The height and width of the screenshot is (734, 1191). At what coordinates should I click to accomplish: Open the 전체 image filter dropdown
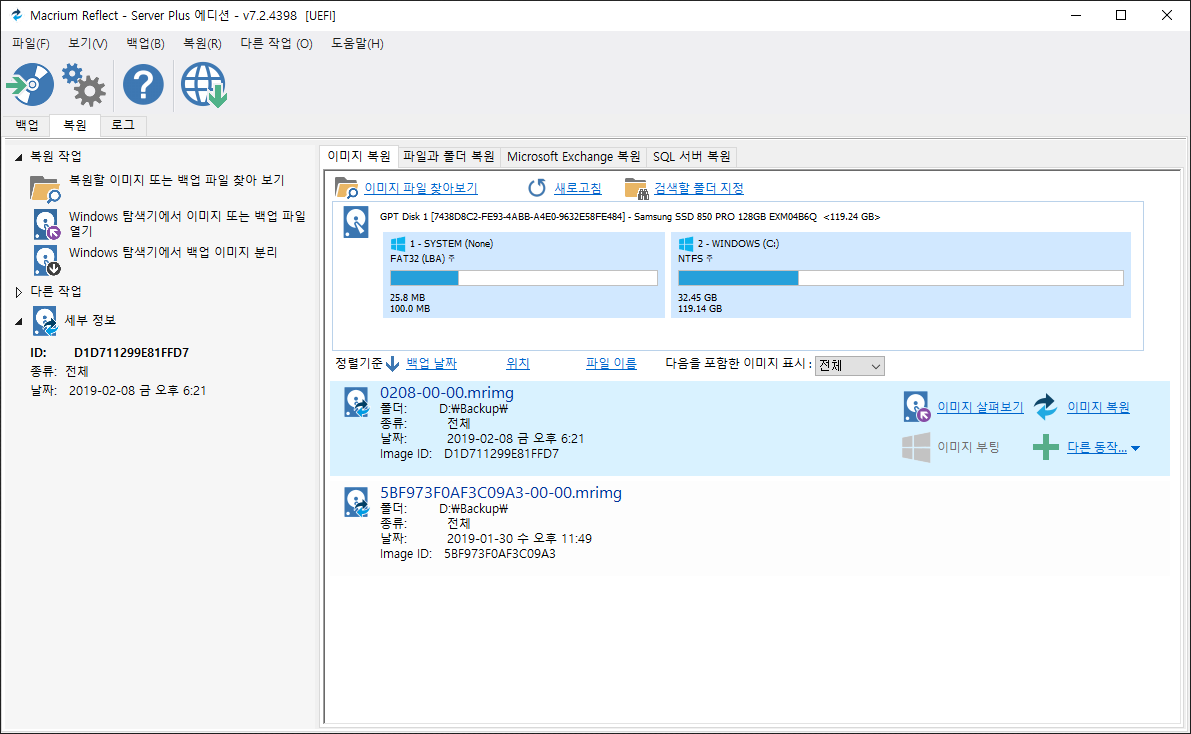coord(850,365)
